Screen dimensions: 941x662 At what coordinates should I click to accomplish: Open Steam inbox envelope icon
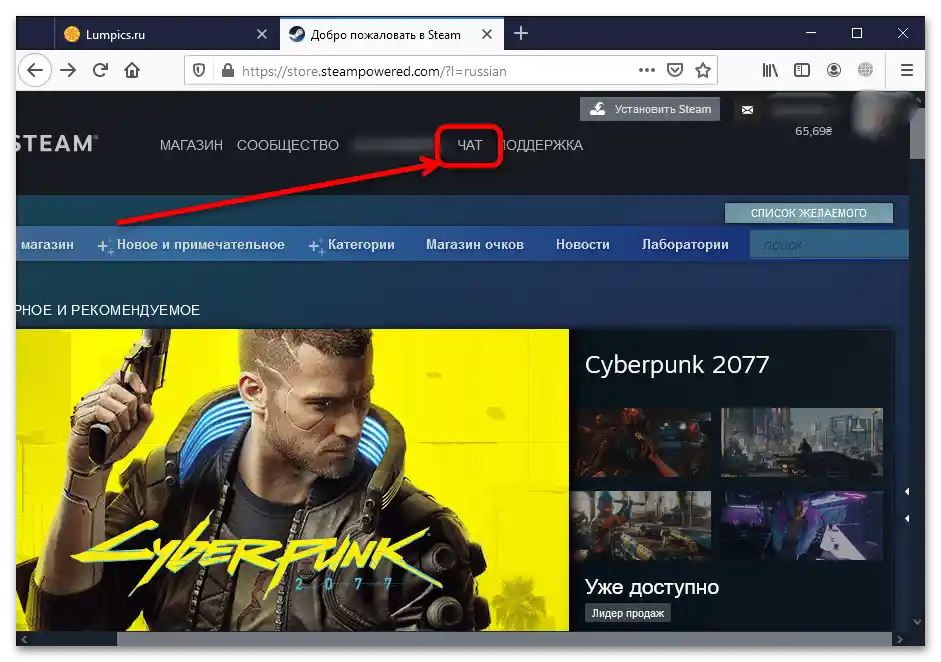(x=747, y=110)
